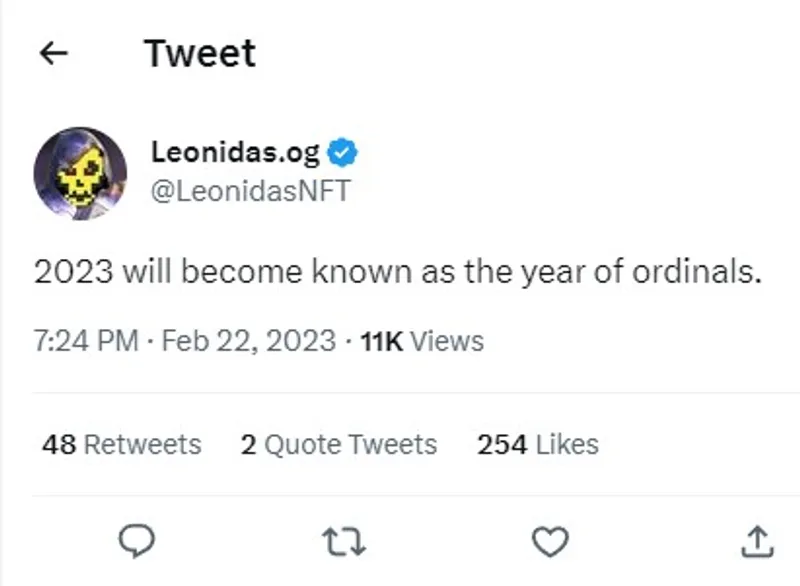Click the word ordinals in the tweet
This screenshot has height=586, width=800.
pos(697,271)
